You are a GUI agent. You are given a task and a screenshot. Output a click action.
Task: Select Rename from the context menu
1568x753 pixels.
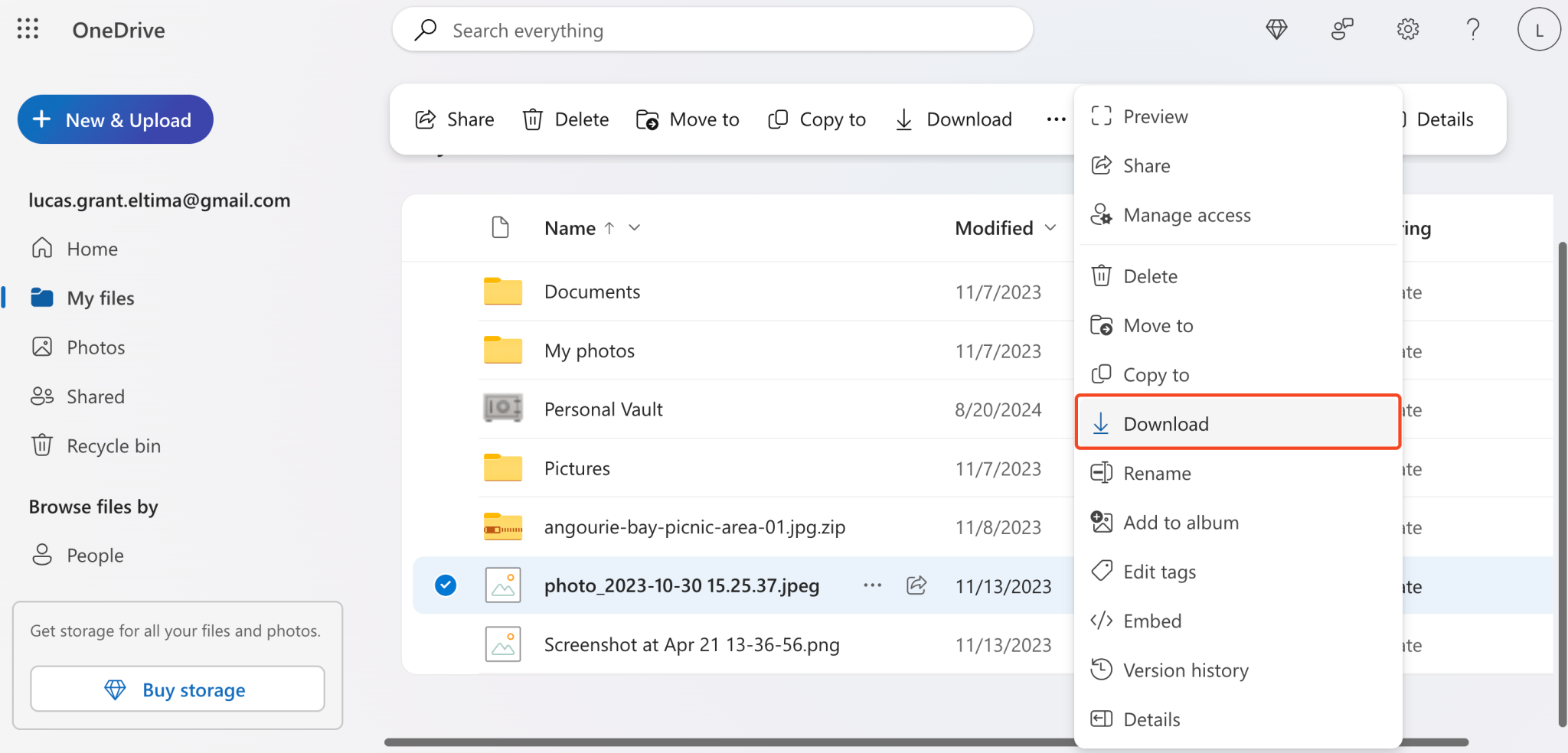click(1238, 473)
